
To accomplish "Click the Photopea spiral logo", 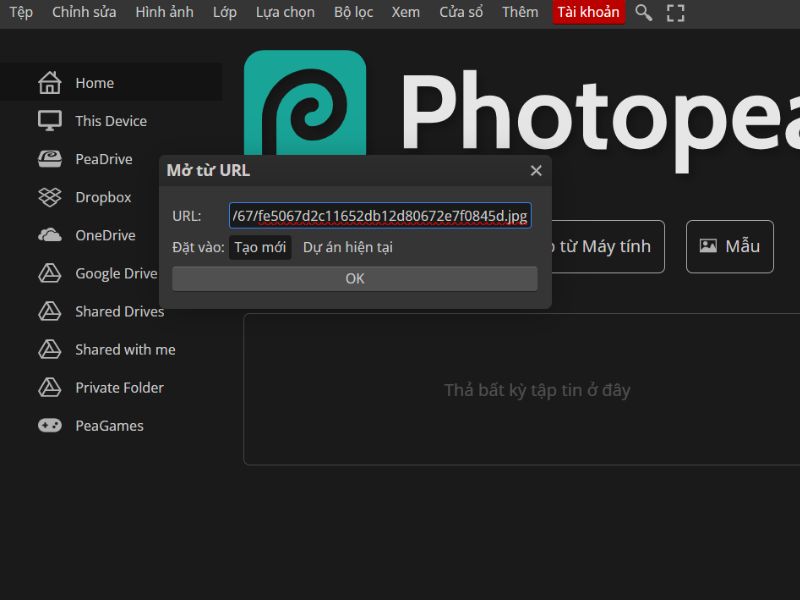I will 305,102.
